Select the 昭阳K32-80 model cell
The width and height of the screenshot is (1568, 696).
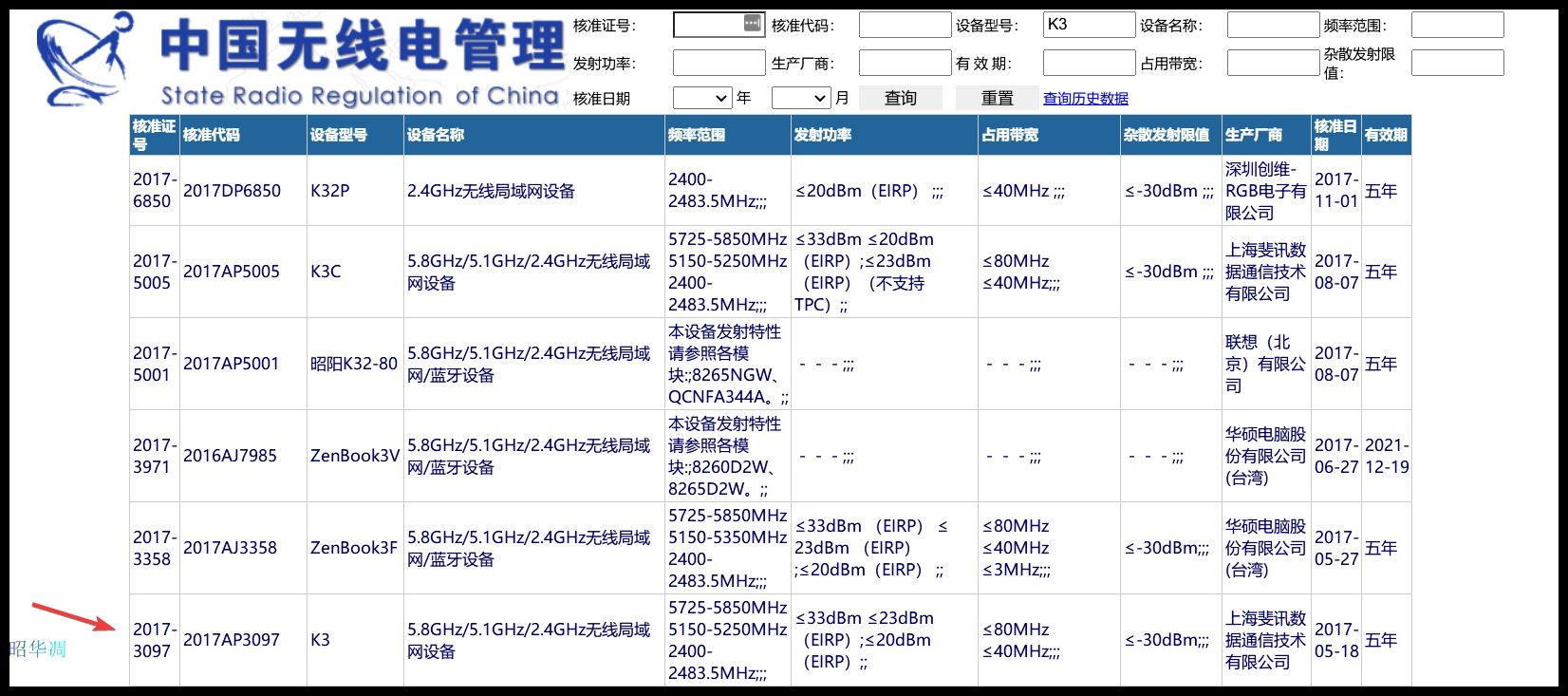click(355, 364)
